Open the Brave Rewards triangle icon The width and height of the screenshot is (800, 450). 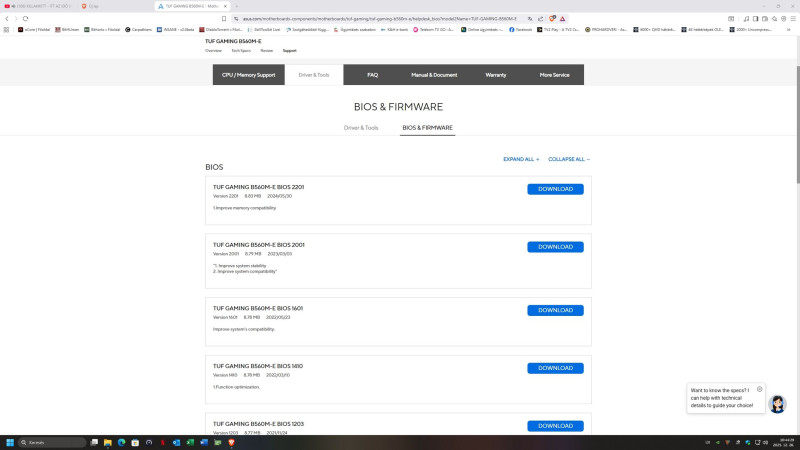562,19
